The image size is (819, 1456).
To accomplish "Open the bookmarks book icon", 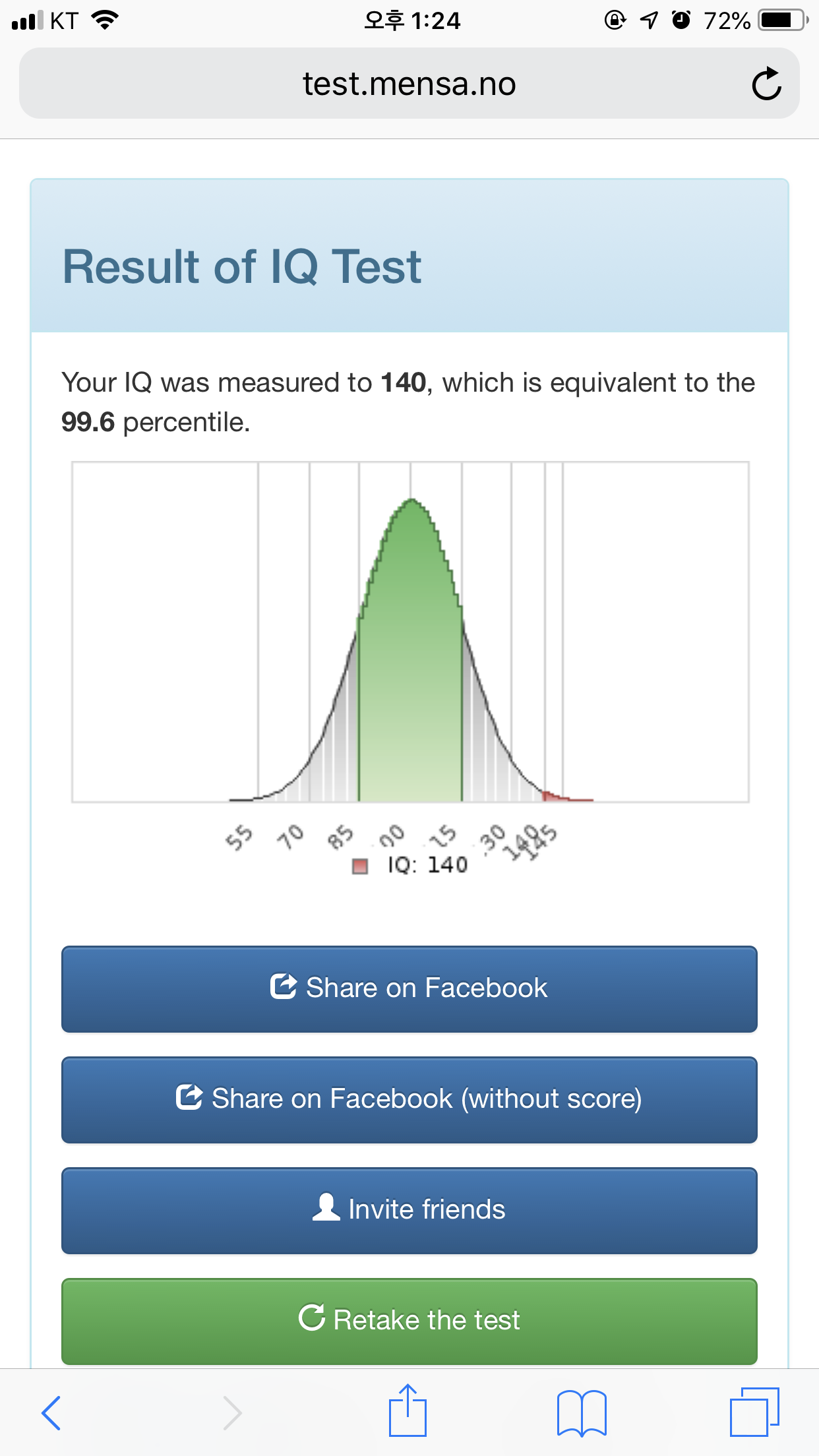I will click(582, 1412).
